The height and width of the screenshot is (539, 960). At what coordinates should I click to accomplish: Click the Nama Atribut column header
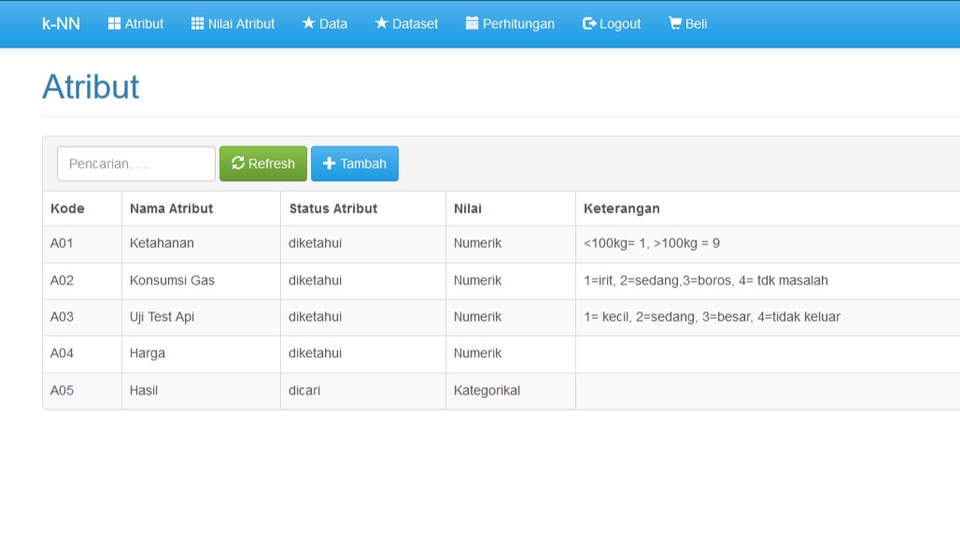click(171, 208)
